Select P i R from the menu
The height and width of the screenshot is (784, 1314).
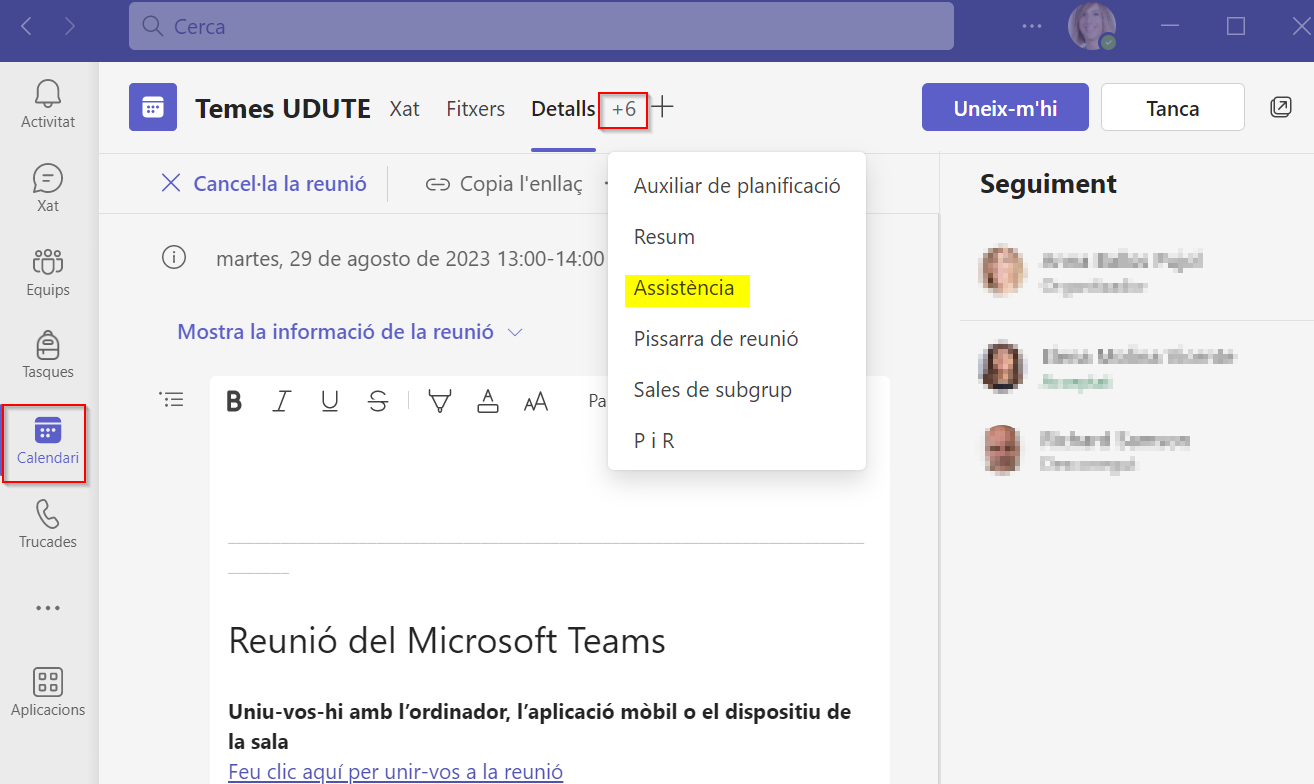click(x=737, y=441)
